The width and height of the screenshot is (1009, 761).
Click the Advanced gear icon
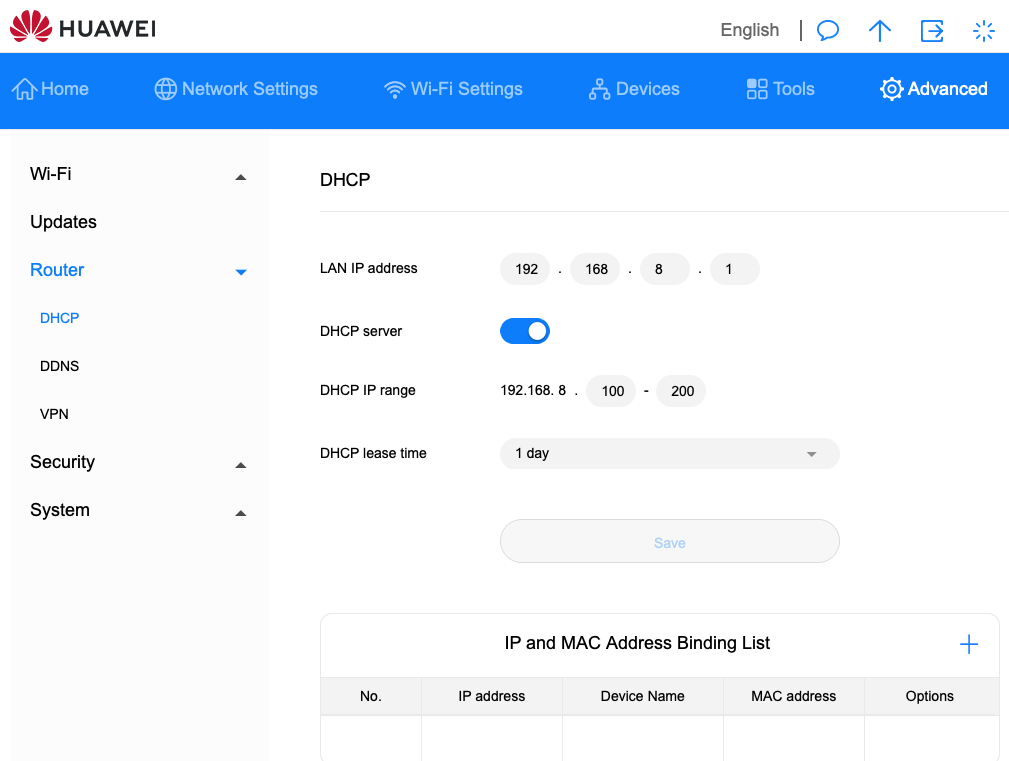[x=891, y=89]
